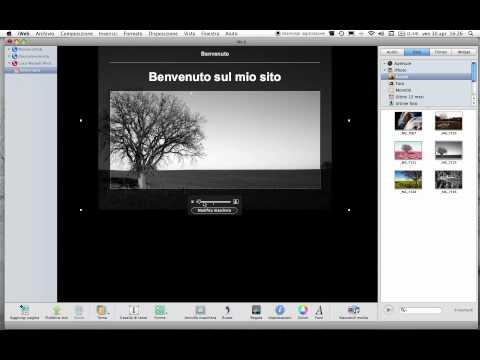
Task: Click the Ruota rotate icon
Action: click(x=227, y=310)
